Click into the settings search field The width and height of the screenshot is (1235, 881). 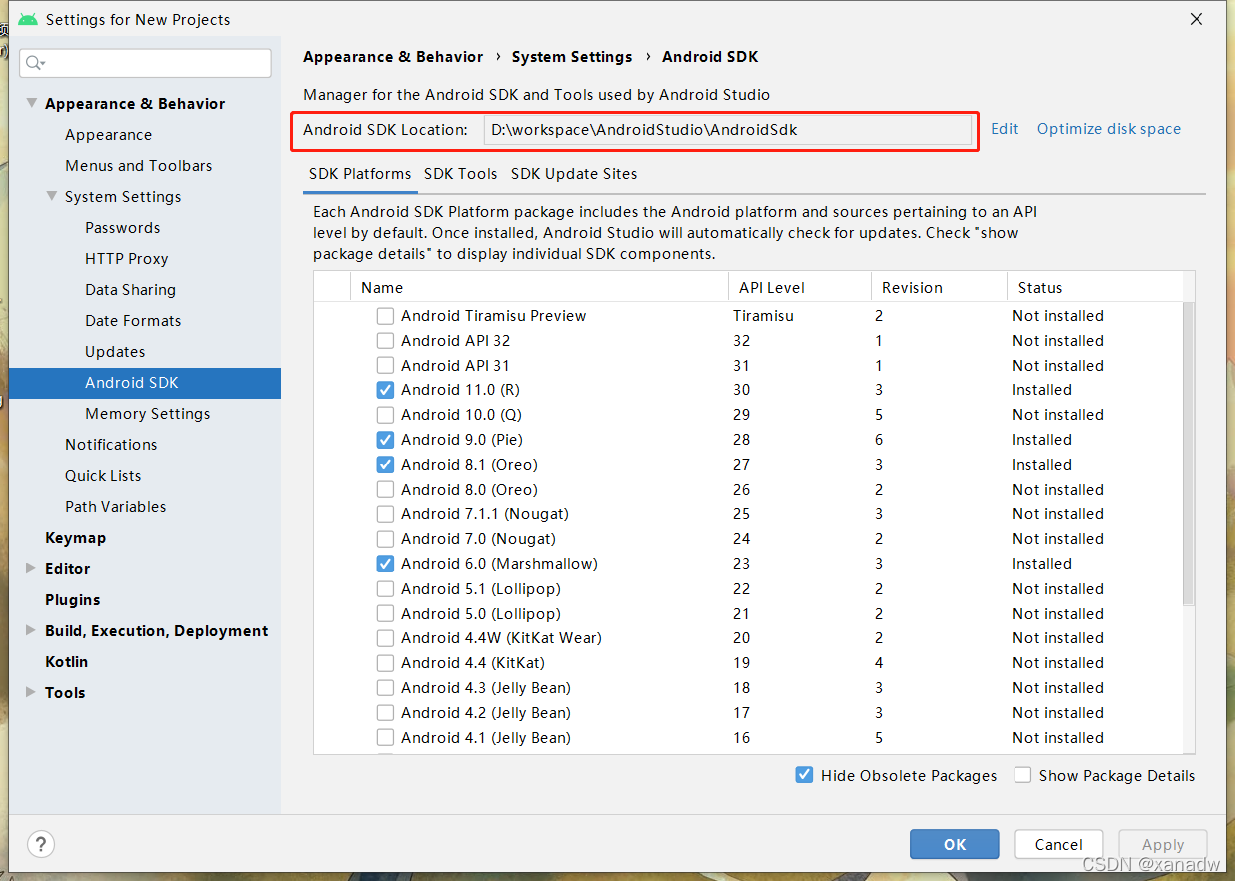click(145, 63)
